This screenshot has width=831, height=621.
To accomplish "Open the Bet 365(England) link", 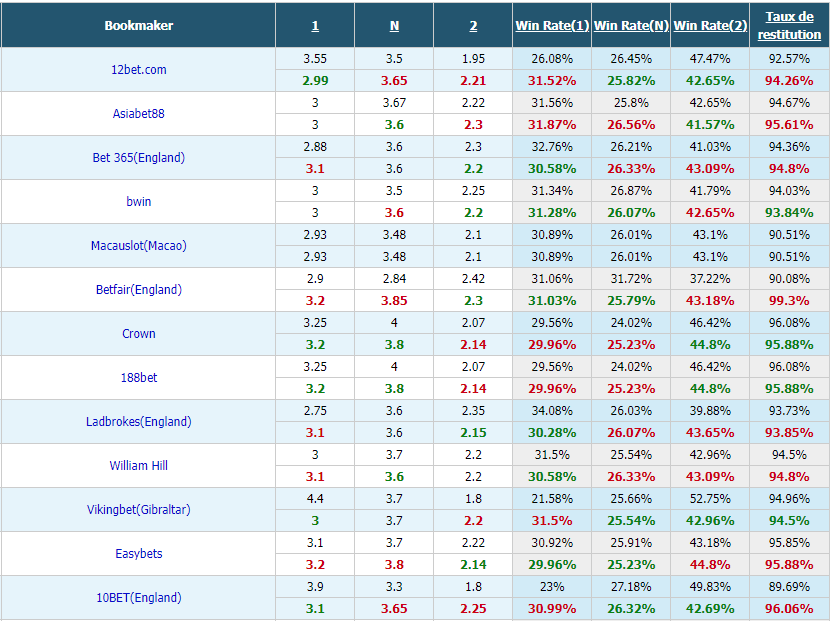I will click(139, 157).
